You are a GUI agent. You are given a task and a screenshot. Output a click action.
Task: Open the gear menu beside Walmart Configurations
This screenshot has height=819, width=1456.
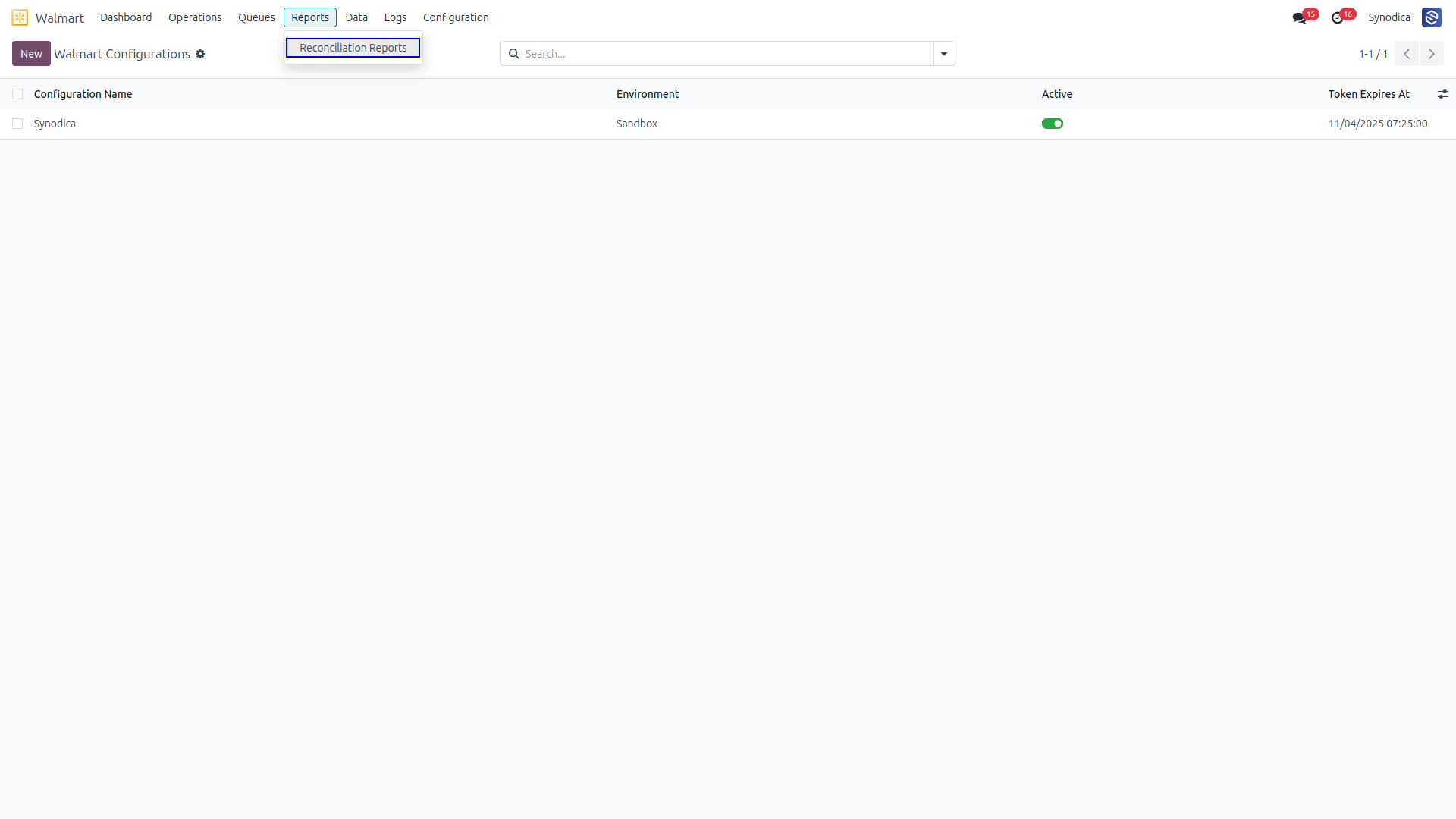pyautogui.click(x=200, y=54)
